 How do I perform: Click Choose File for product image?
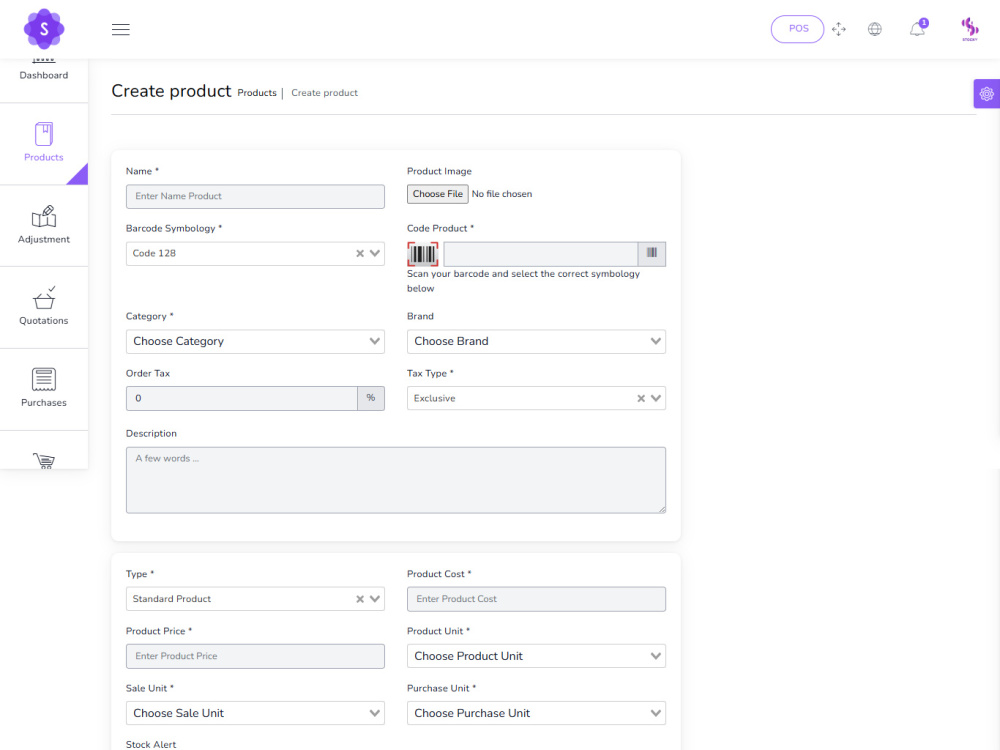(x=438, y=194)
